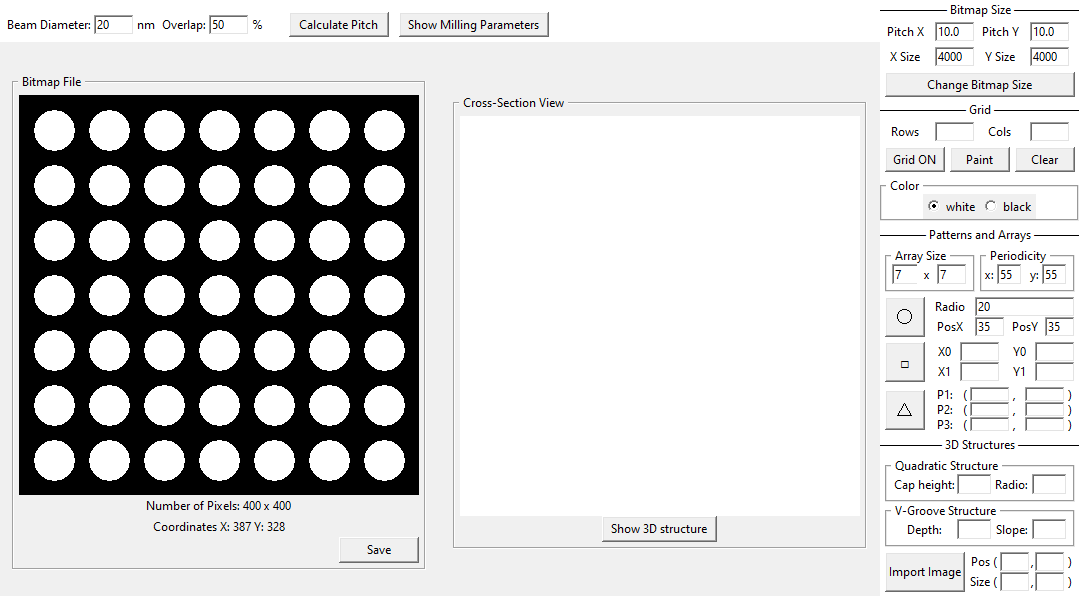Open the Import Image function
The image size is (1079, 596).
(x=924, y=572)
